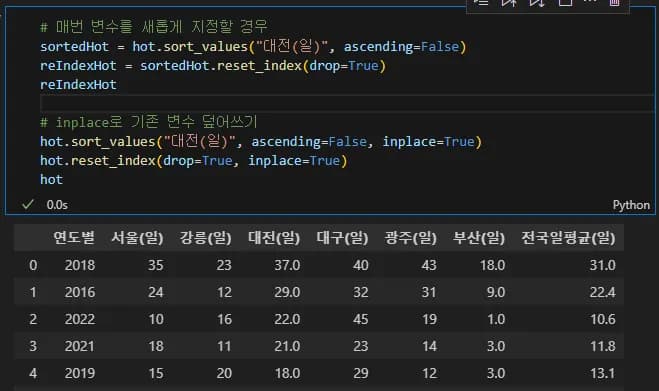Click the 21.0 value in 대전(일) column

(x=287, y=346)
